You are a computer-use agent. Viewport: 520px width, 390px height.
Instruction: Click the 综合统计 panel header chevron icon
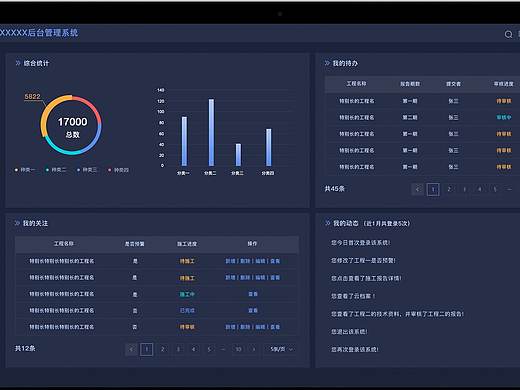(x=18, y=63)
